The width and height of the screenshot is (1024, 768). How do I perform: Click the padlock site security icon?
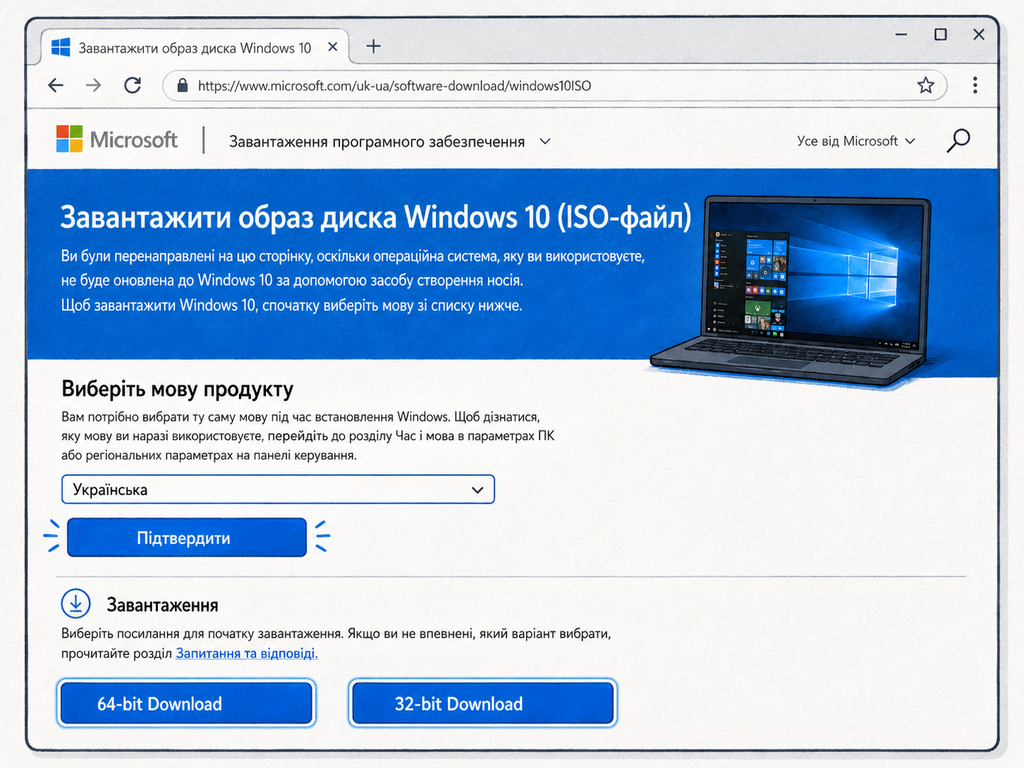pyautogui.click(x=182, y=86)
